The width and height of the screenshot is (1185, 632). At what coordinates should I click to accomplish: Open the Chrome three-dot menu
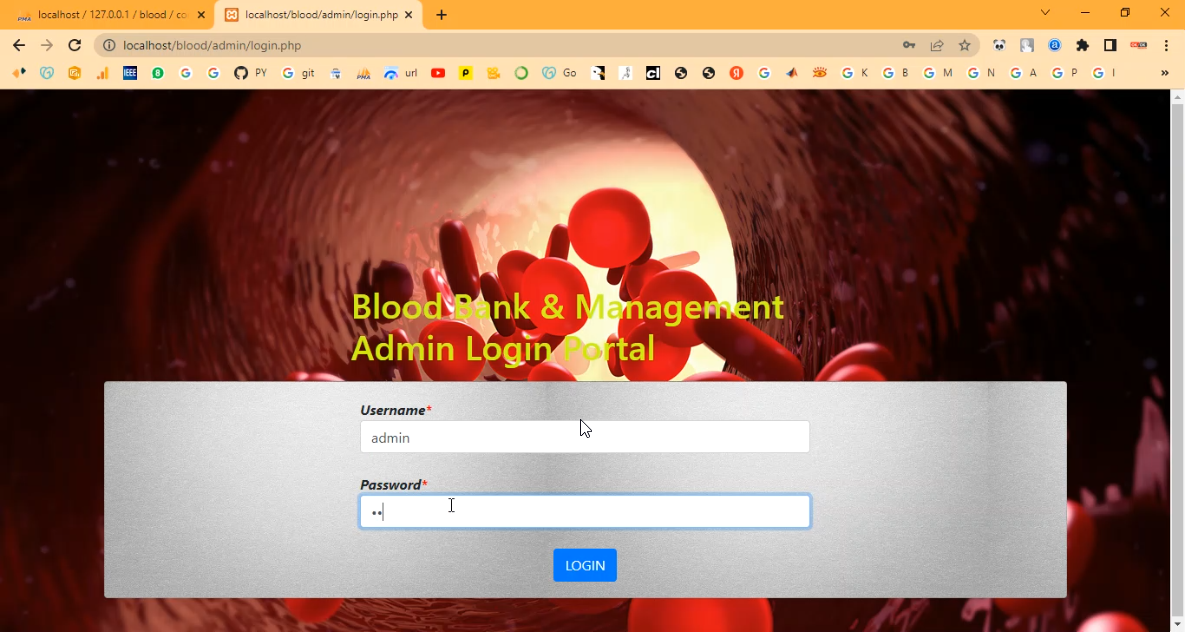pos(1166,45)
